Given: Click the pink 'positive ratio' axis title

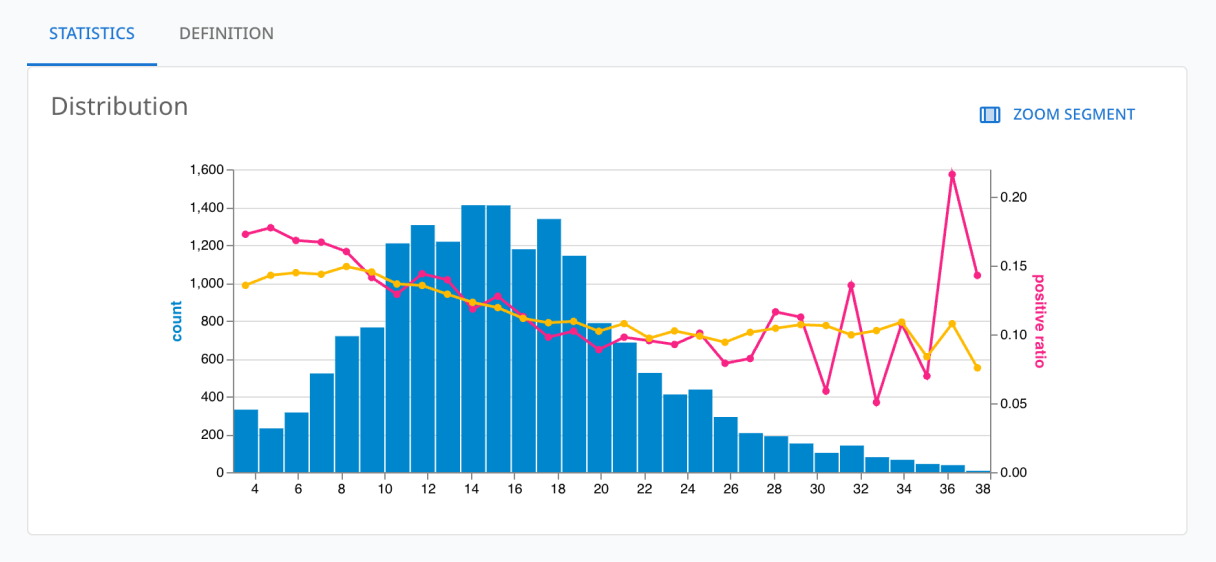Looking at the screenshot, I should [1038, 321].
